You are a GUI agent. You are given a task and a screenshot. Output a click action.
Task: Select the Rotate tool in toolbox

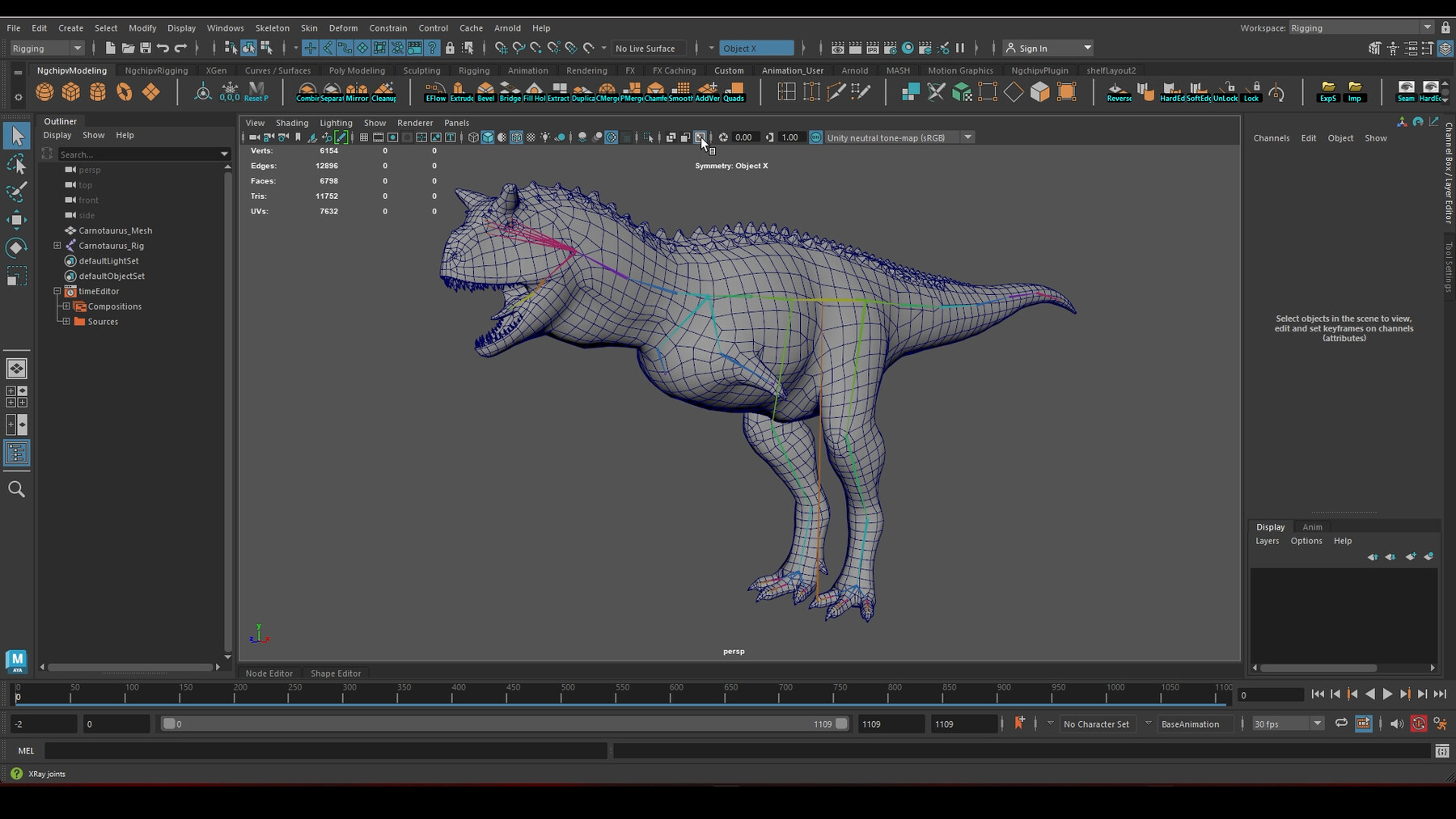point(16,247)
